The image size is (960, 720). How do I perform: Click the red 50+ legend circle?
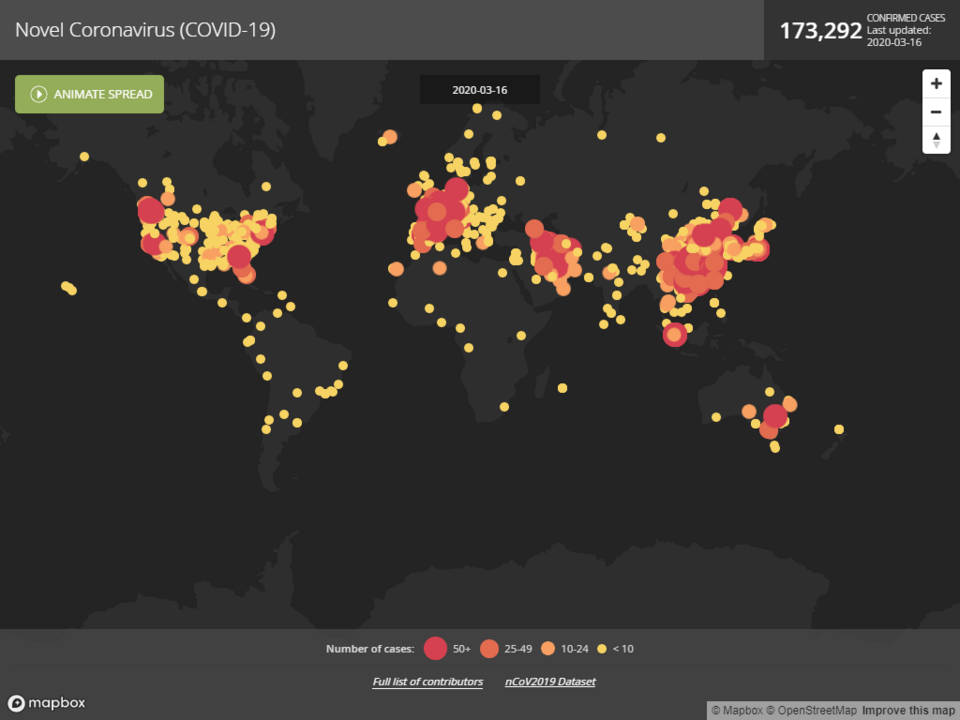435,648
